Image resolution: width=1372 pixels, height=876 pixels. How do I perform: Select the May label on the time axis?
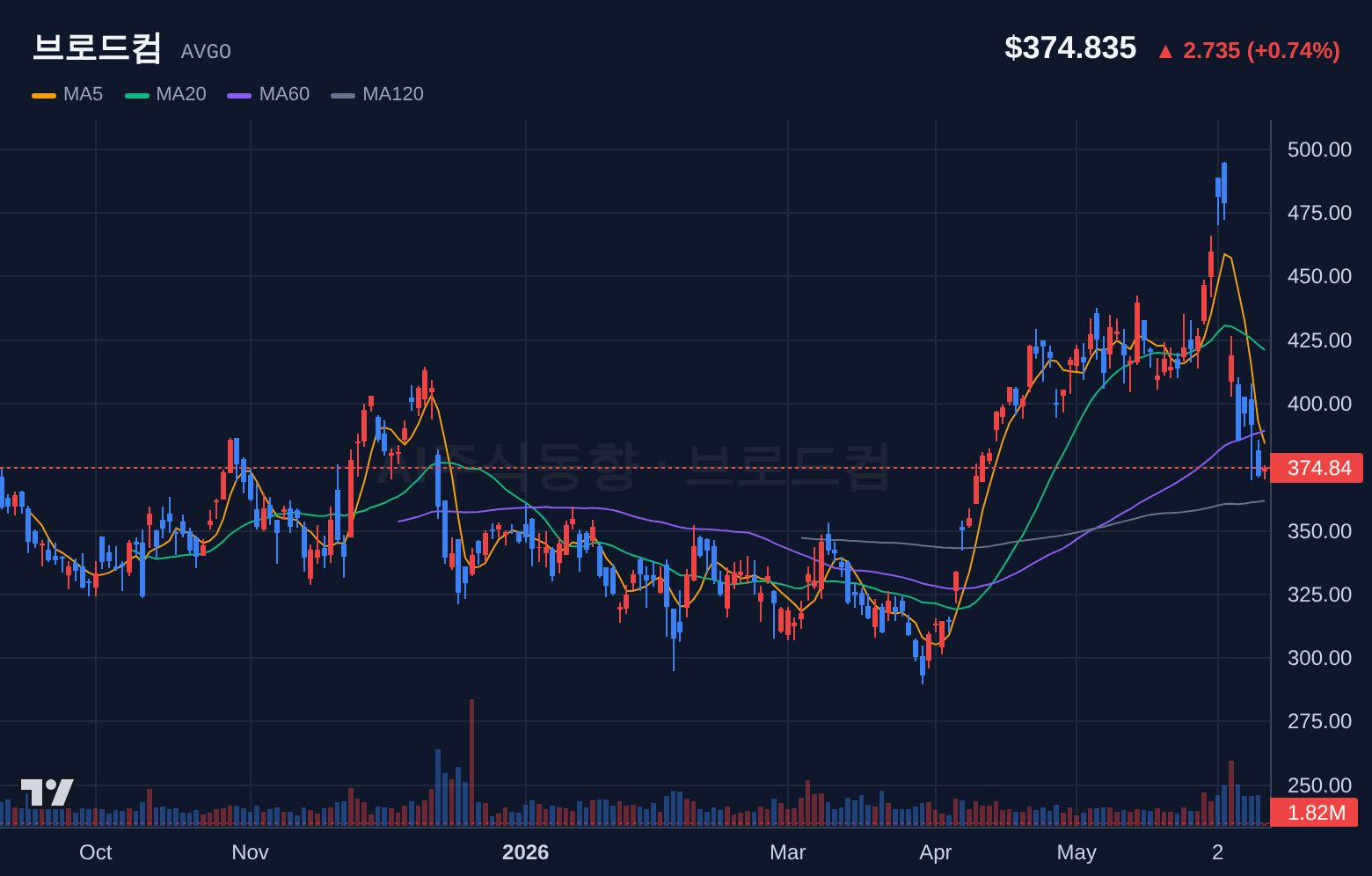pyautogui.click(x=1076, y=852)
